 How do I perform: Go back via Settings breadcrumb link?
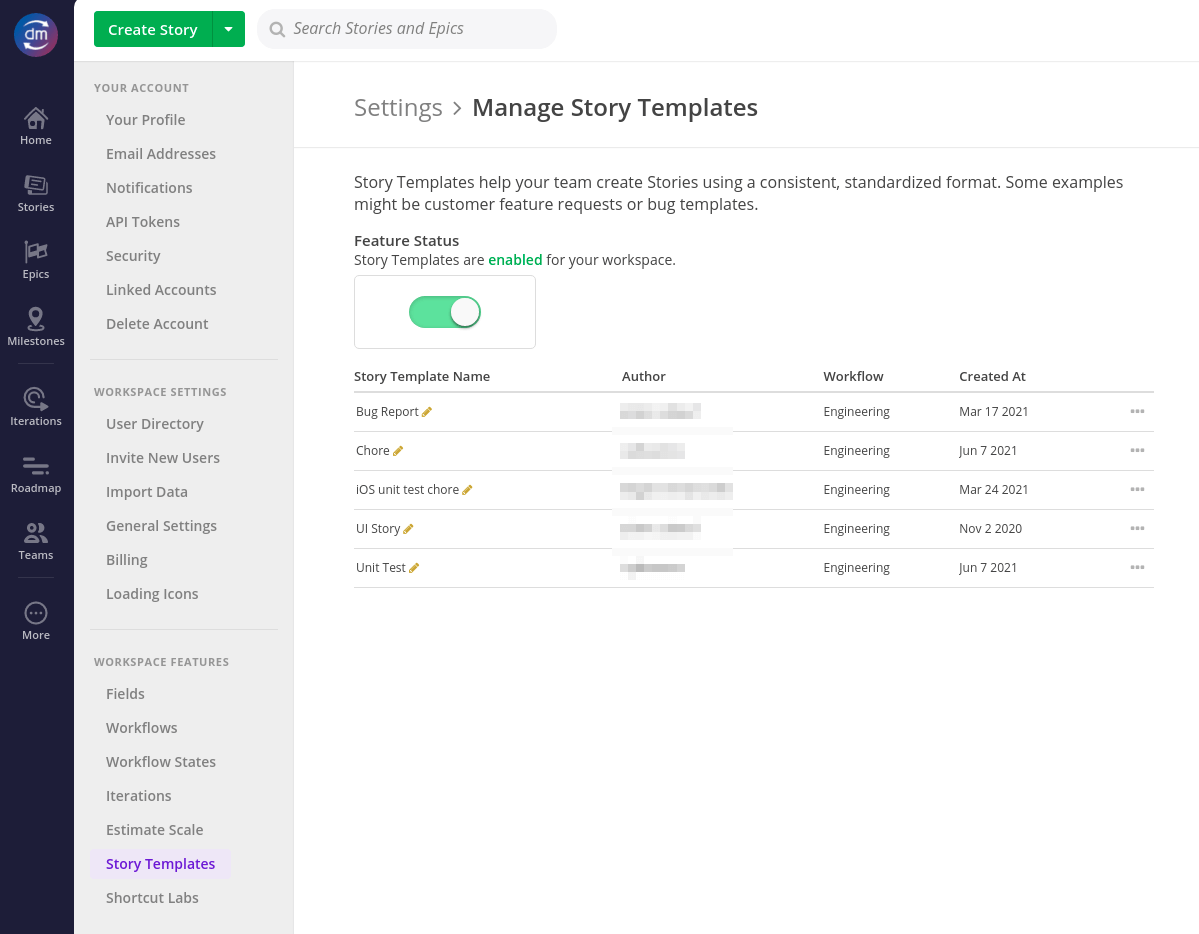coord(398,108)
